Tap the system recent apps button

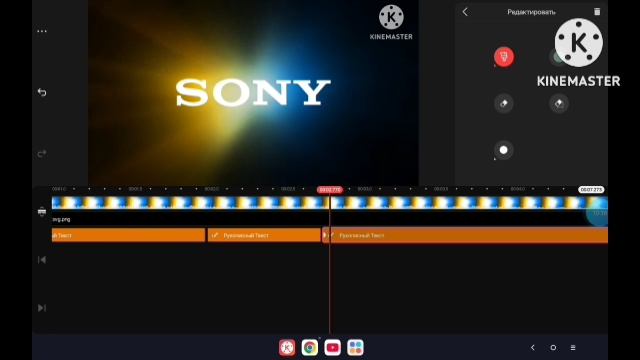click(x=573, y=347)
